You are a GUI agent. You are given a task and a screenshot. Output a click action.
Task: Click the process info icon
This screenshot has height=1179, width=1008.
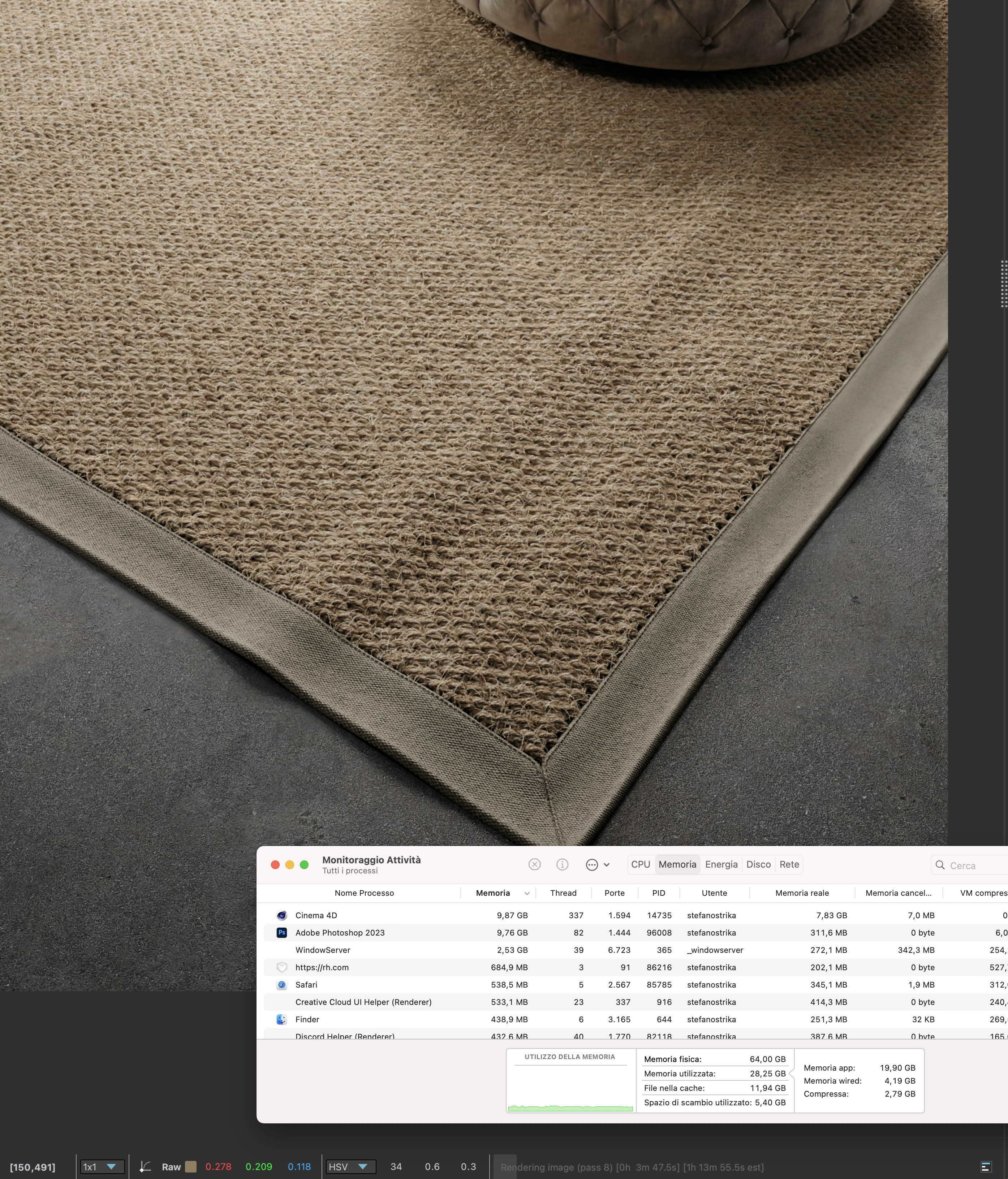coord(562,864)
